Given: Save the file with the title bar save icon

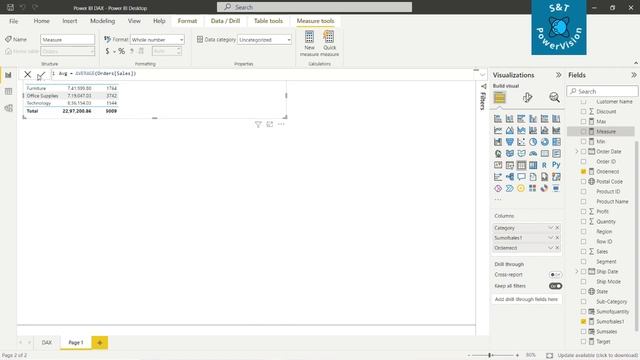Looking at the screenshot, I should coord(10,7).
